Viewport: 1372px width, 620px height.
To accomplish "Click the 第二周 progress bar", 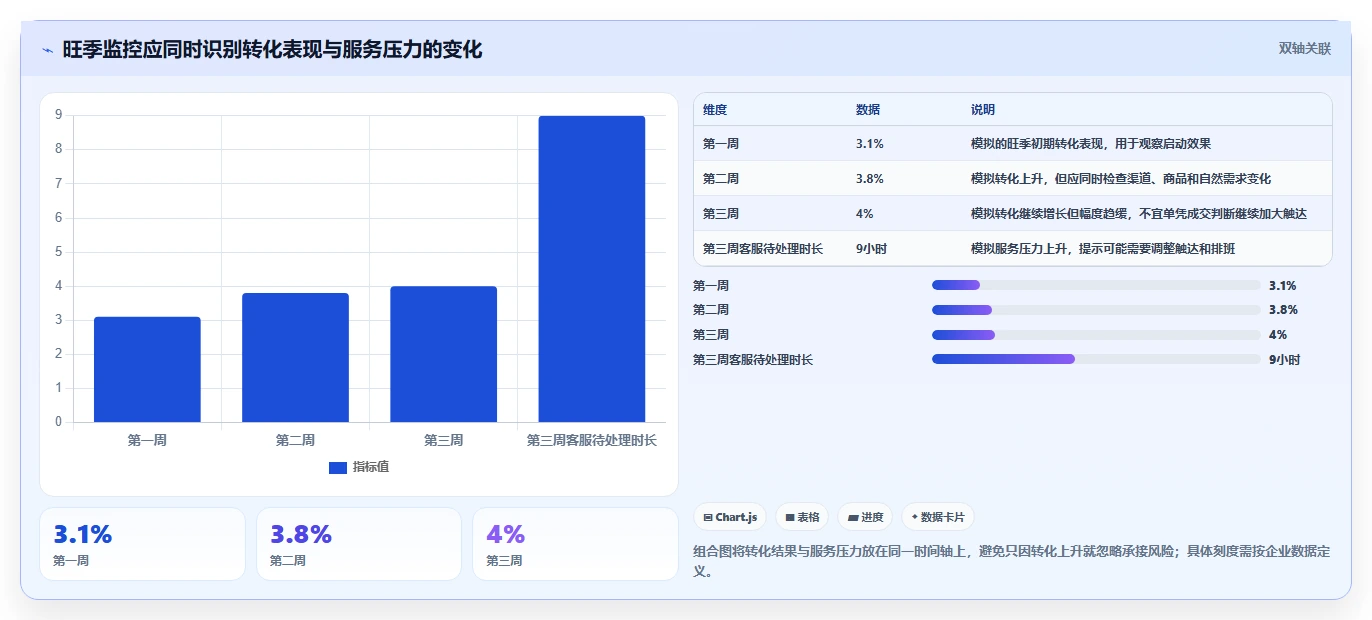I will click(x=1096, y=310).
